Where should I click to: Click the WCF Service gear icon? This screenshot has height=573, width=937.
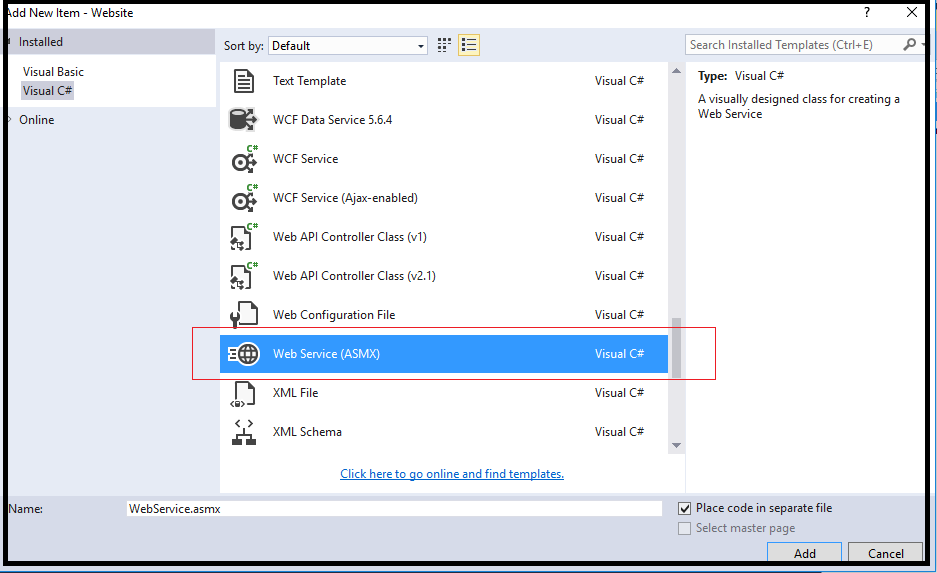pos(244,160)
